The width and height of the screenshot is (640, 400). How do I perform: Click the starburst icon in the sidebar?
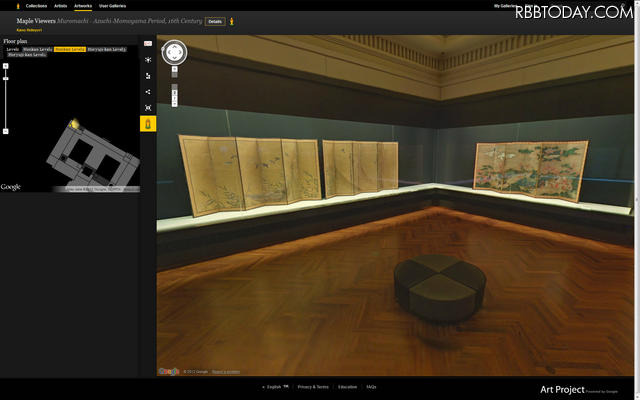(x=148, y=60)
